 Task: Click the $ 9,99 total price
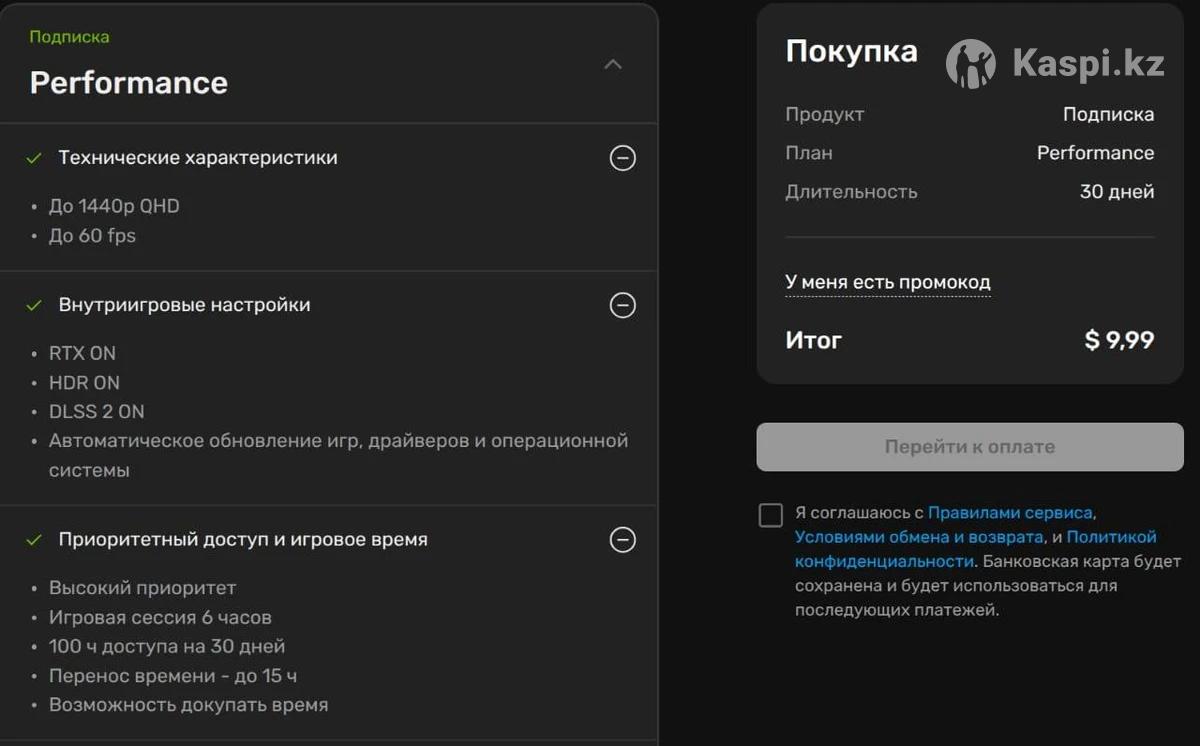click(1119, 340)
